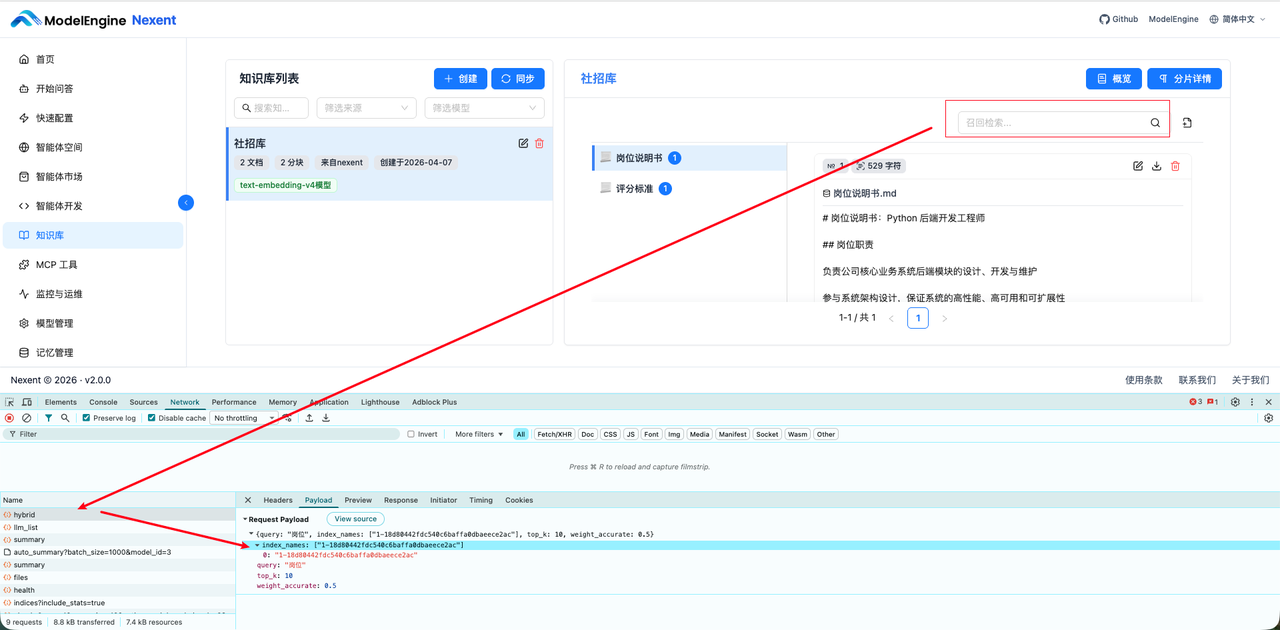Toggle the Preserve log checkbox
The width and height of the screenshot is (1280, 630).
pos(86,418)
